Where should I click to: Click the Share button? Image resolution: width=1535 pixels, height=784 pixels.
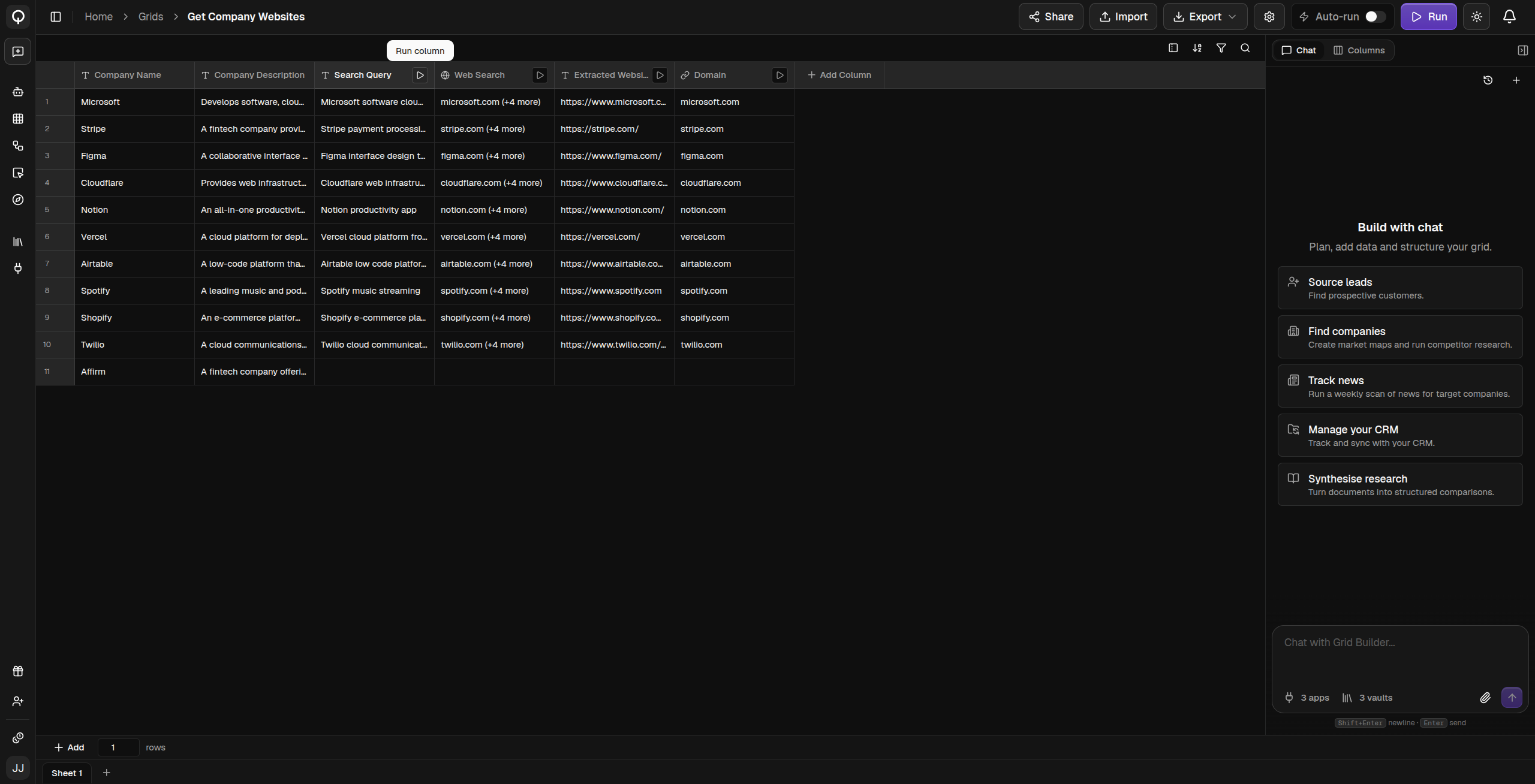click(1051, 17)
